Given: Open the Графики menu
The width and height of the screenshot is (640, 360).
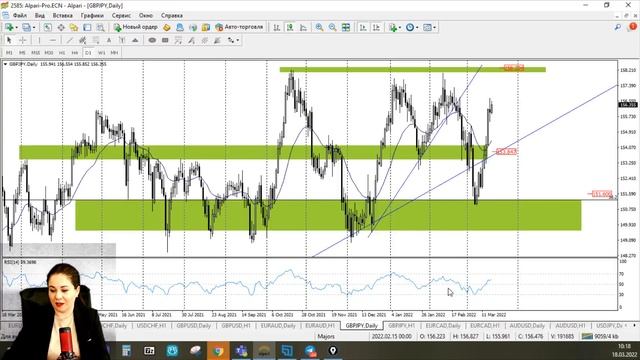Looking at the screenshot, I should pos(92,16).
